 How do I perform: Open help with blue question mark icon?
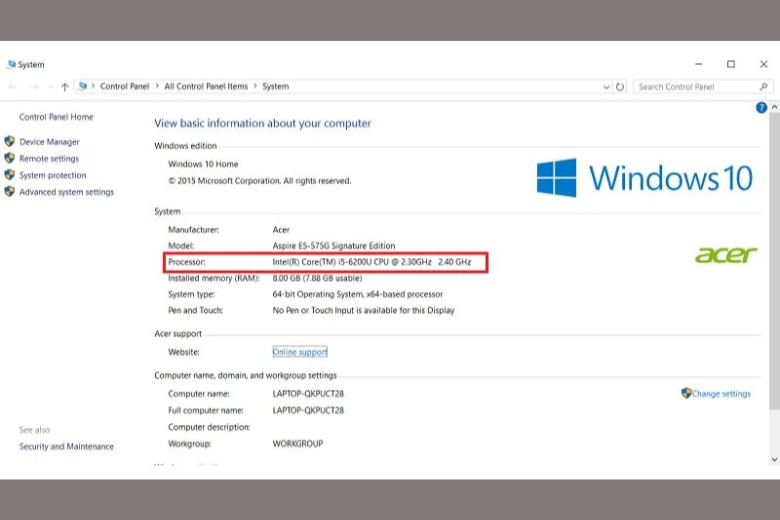[761, 107]
